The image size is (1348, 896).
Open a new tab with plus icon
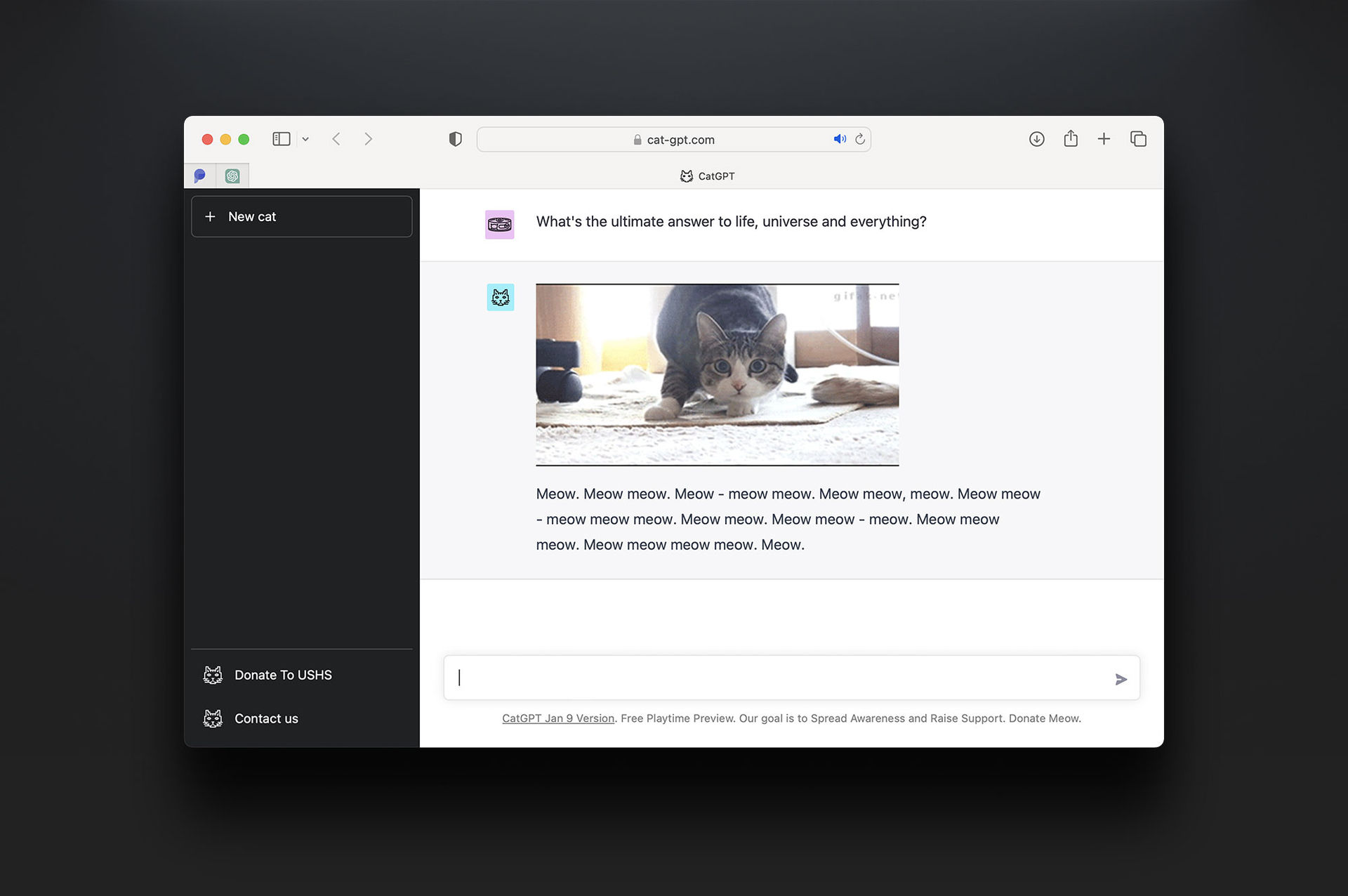[x=1104, y=139]
